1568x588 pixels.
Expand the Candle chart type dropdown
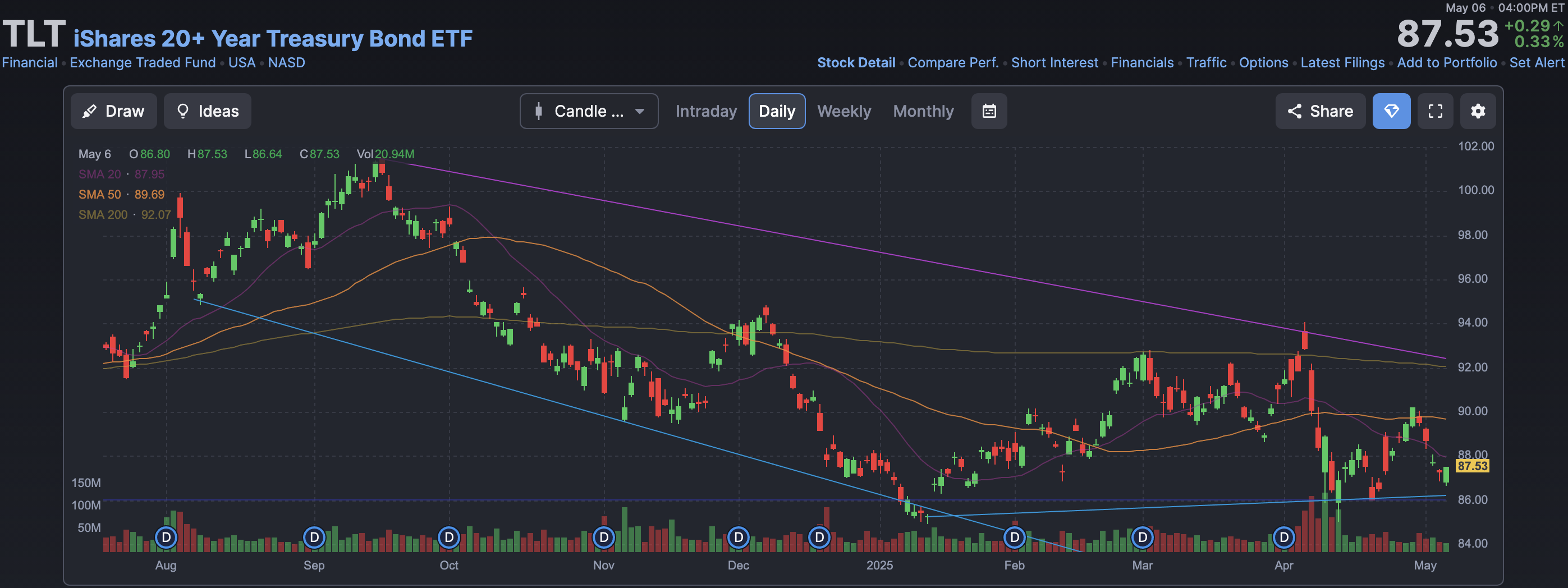coord(589,112)
